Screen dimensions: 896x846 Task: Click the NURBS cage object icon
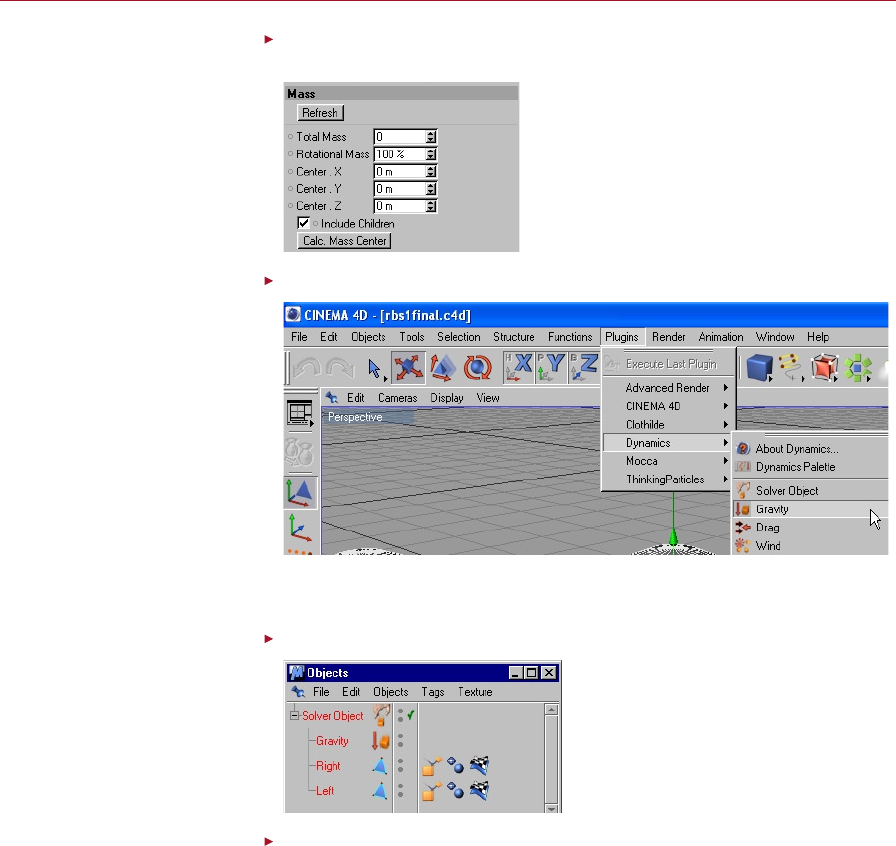(x=824, y=368)
